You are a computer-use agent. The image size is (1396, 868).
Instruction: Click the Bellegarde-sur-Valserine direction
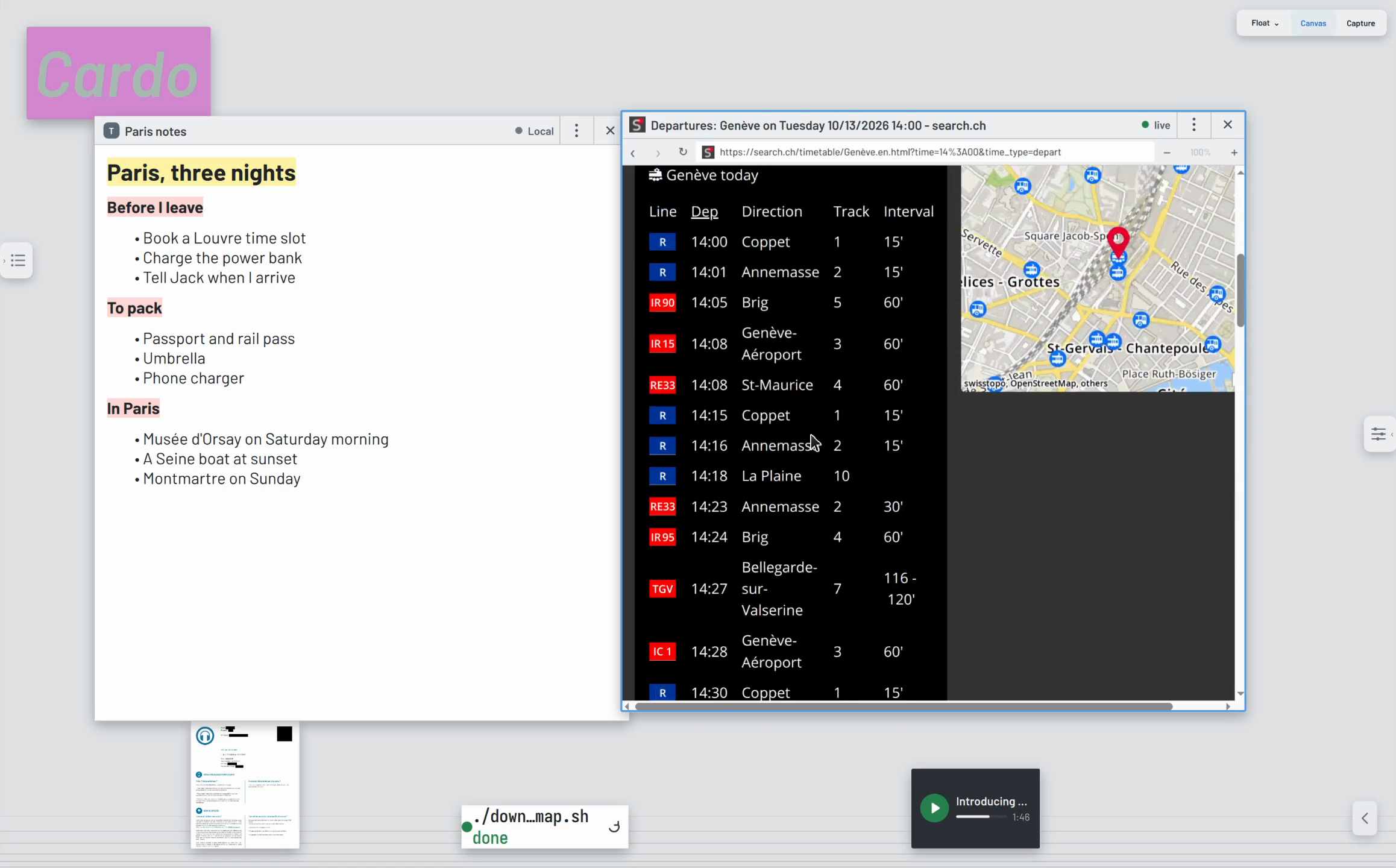click(x=779, y=588)
